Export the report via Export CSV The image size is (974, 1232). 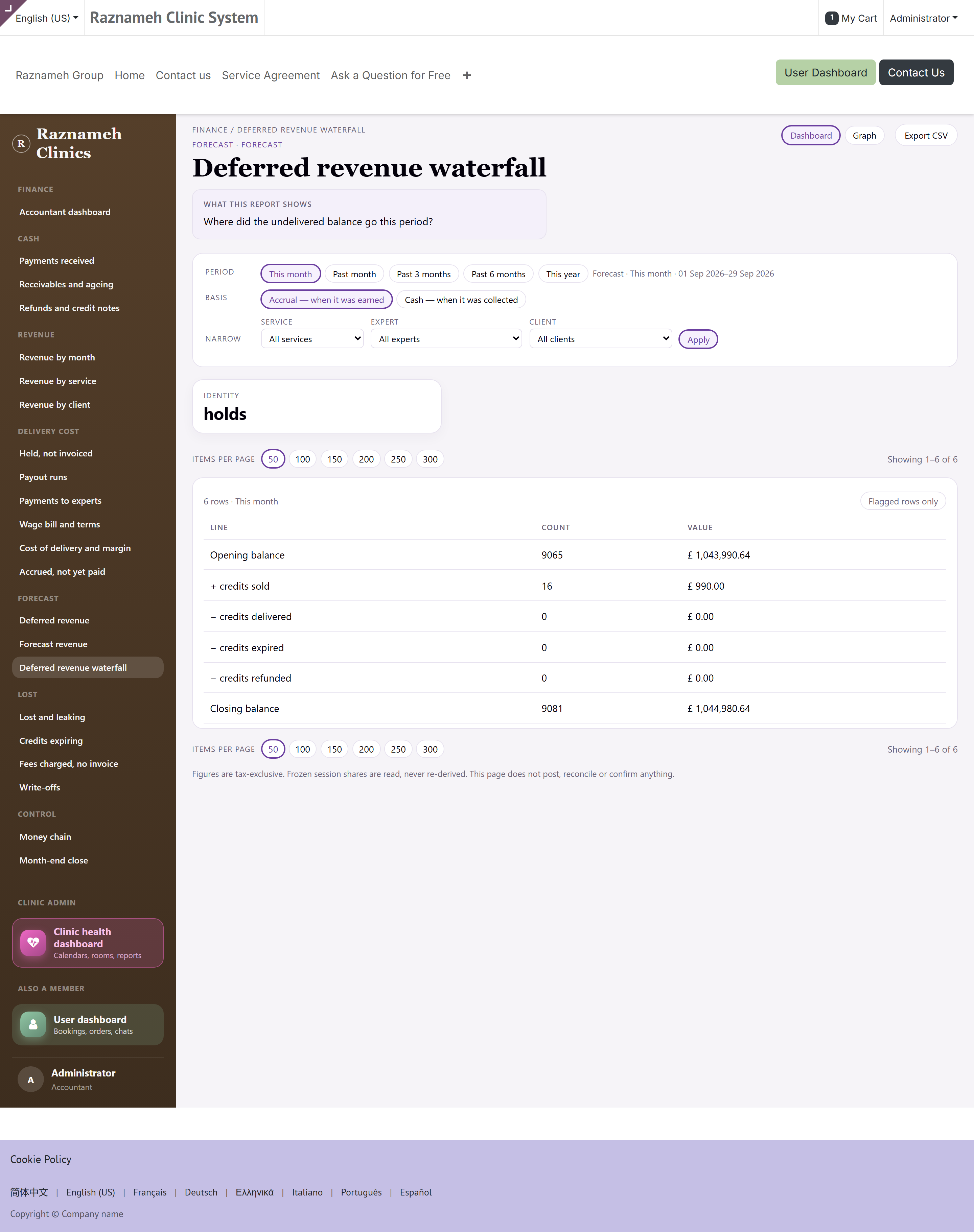tap(926, 136)
